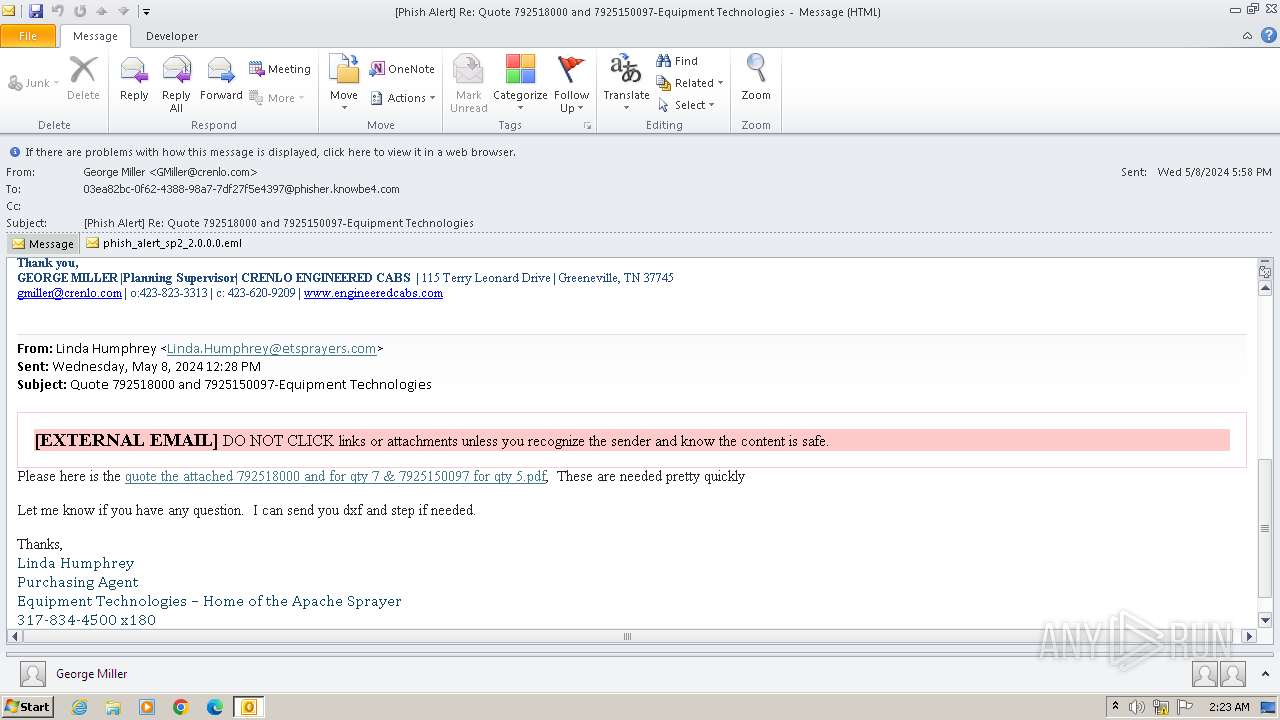Image resolution: width=1280 pixels, height=720 pixels.
Task: Open www.engineeredcabs.com link
Action: [373, 293]
